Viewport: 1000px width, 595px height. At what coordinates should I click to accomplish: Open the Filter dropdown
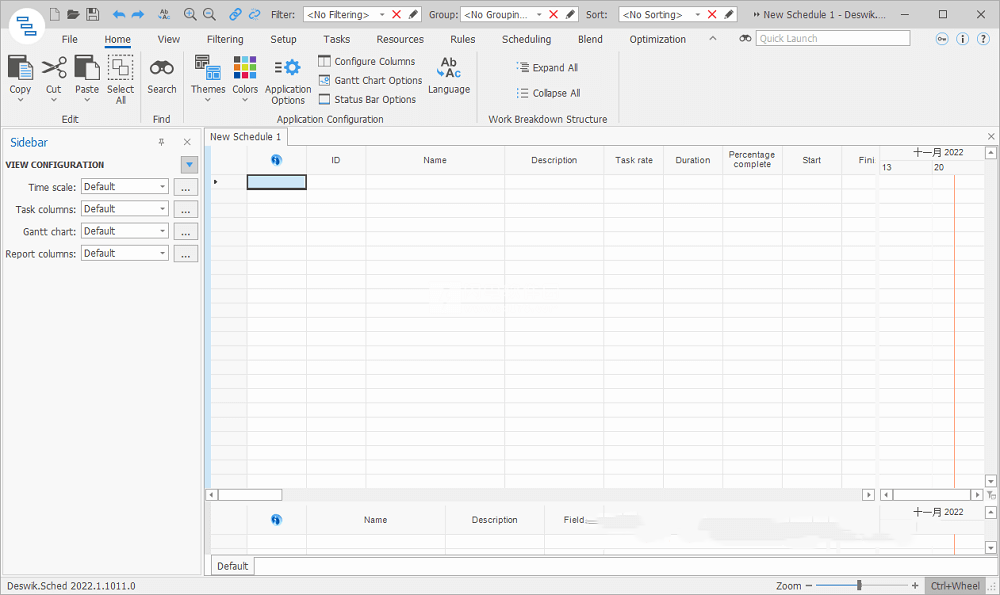(382, 14)
